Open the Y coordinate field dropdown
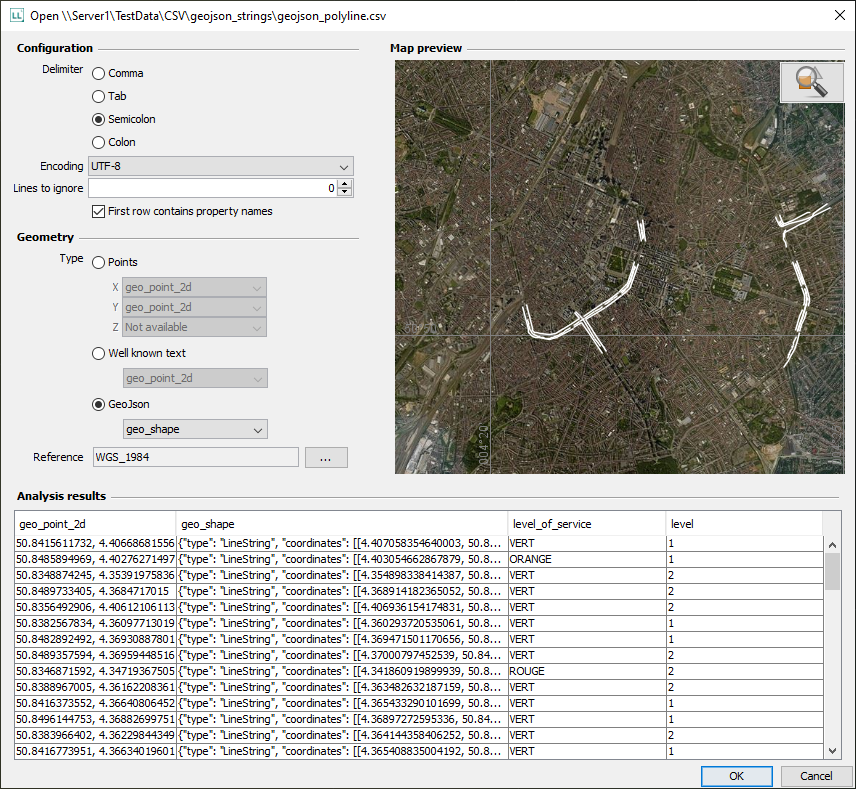856x789 pixels. tap(194, 307)
